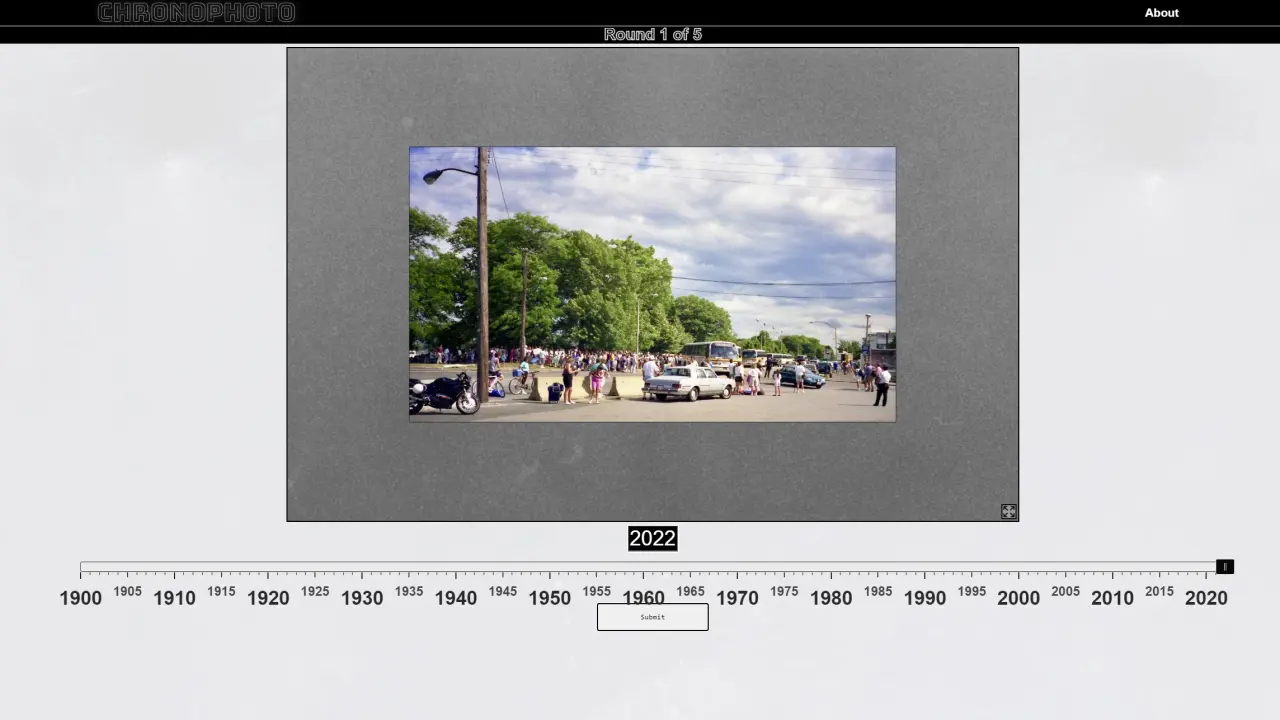Click the 1900 label on the timeline
The image size is (1280, 720).
(81, 598)
